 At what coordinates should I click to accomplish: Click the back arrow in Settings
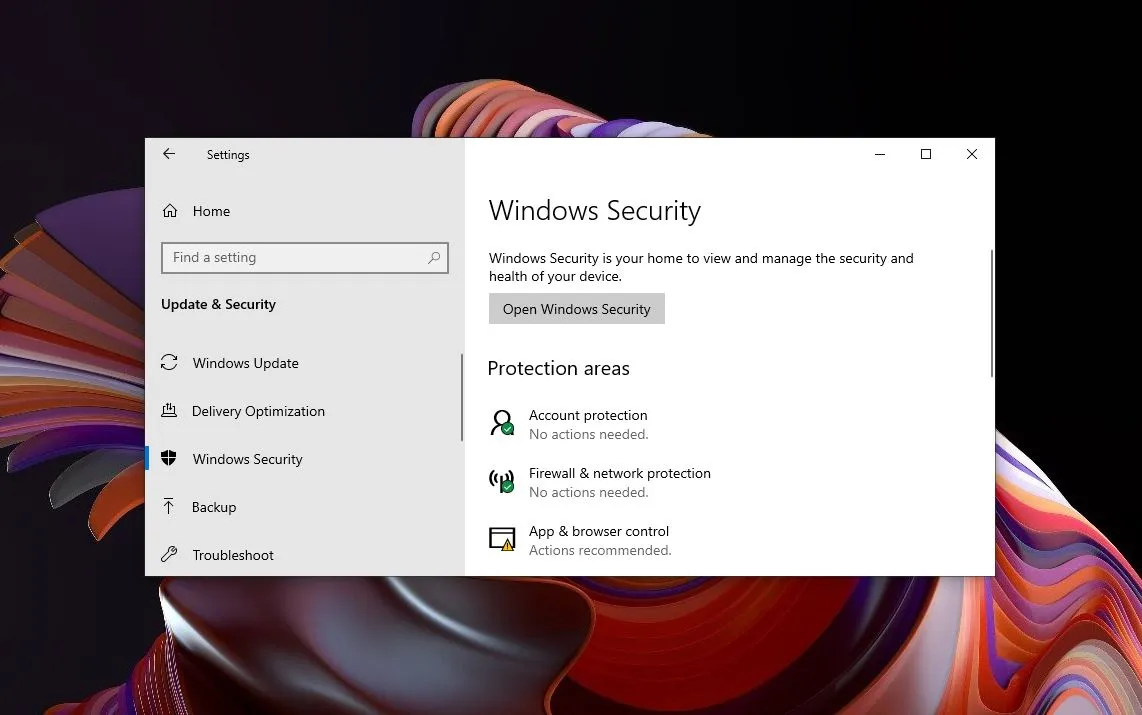point(169,154)
